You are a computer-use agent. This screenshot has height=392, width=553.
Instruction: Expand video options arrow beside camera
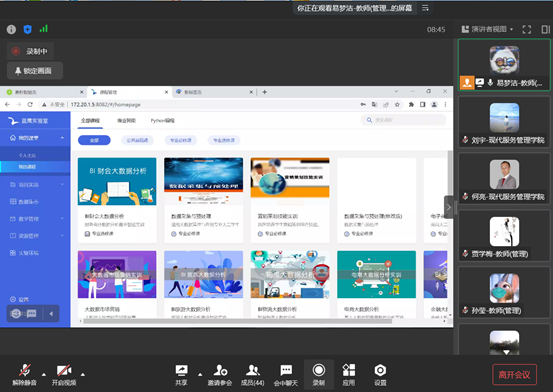(x=83, y=374)
